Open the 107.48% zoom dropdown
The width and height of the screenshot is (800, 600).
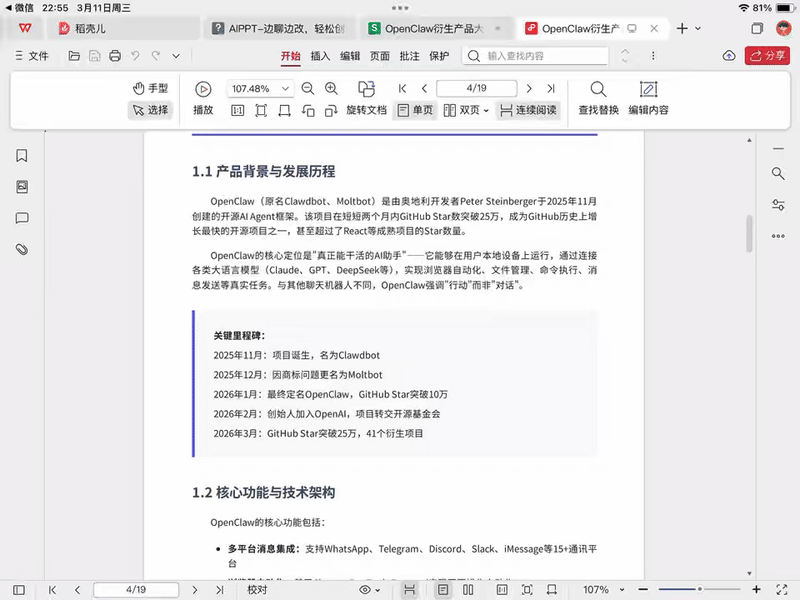pyautogui.click(x=259, y=89)
